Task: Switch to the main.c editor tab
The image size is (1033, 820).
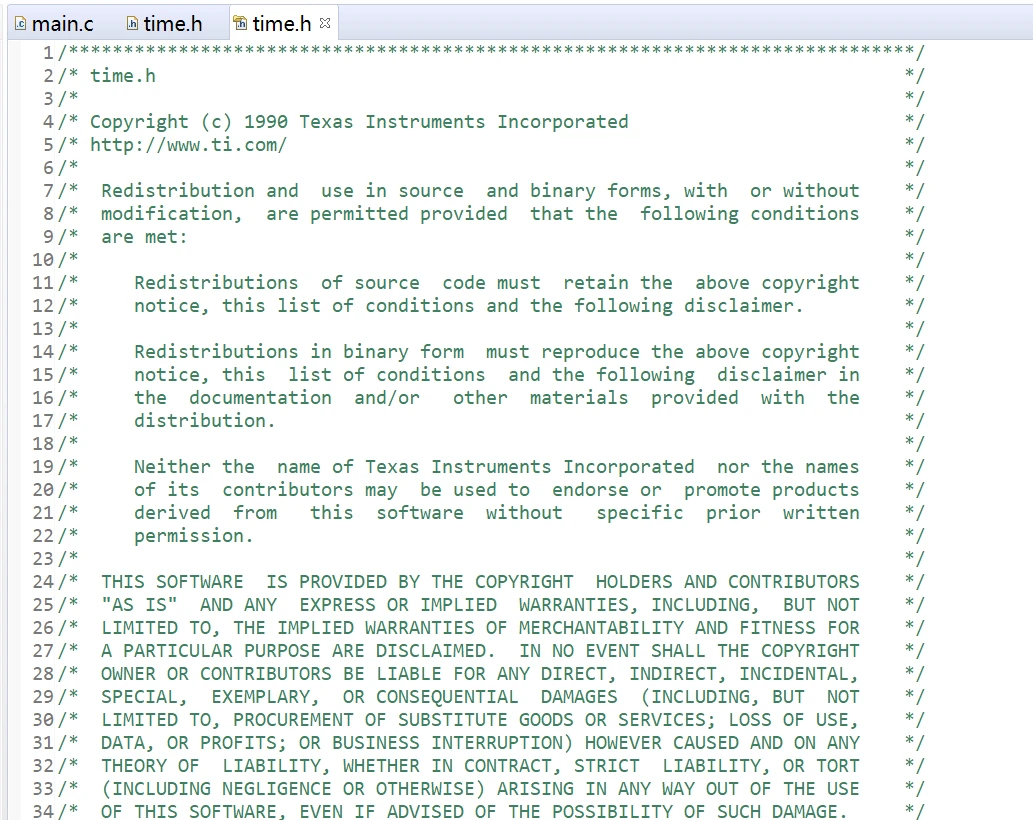Action: [55, 24]
